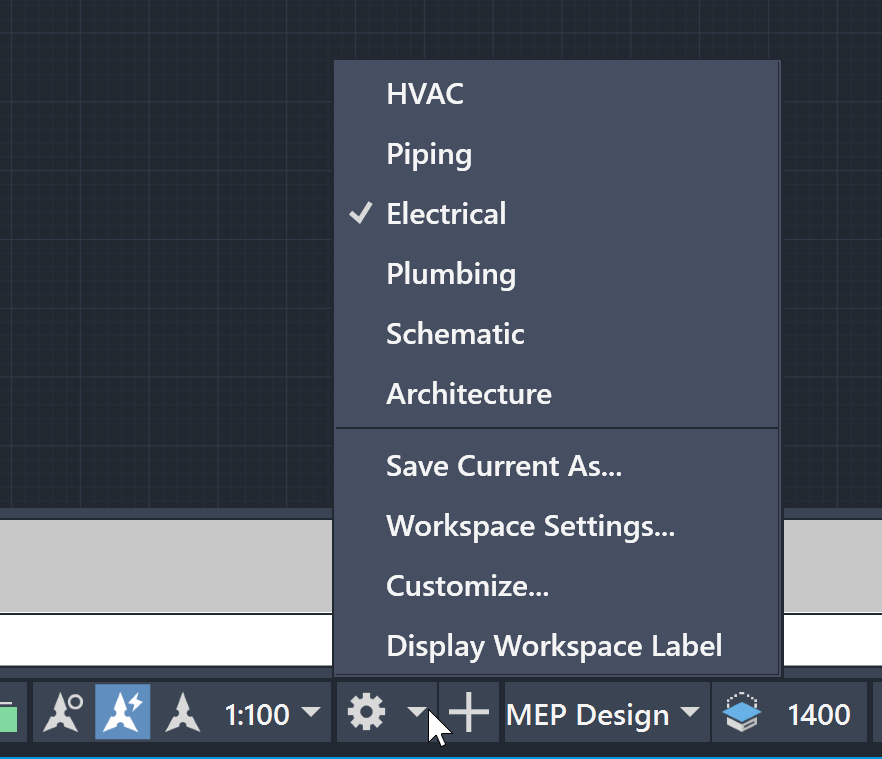882x759 pixels.
Task: Click the elevation layers icon beside 1400
Action: coord(741,713)
